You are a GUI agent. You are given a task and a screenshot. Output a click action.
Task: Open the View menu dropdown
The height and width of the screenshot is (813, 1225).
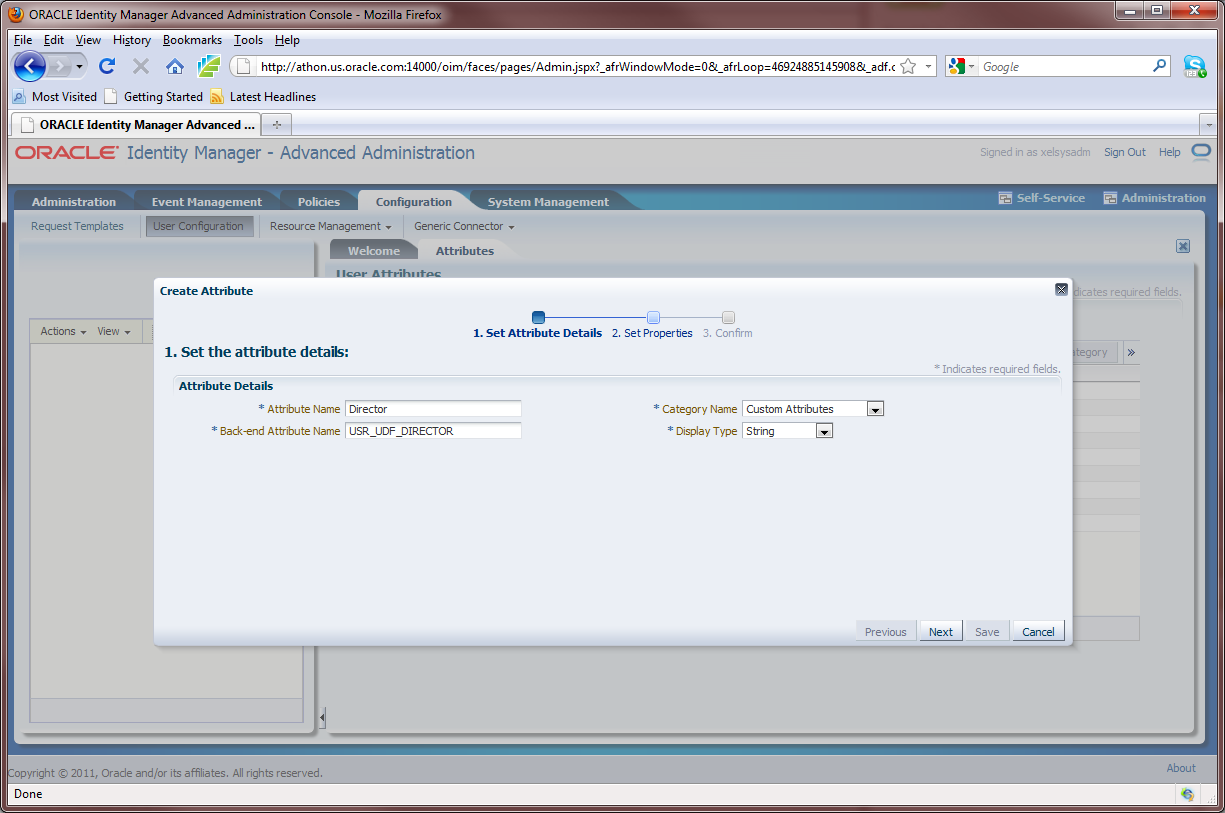click(114, 331)
